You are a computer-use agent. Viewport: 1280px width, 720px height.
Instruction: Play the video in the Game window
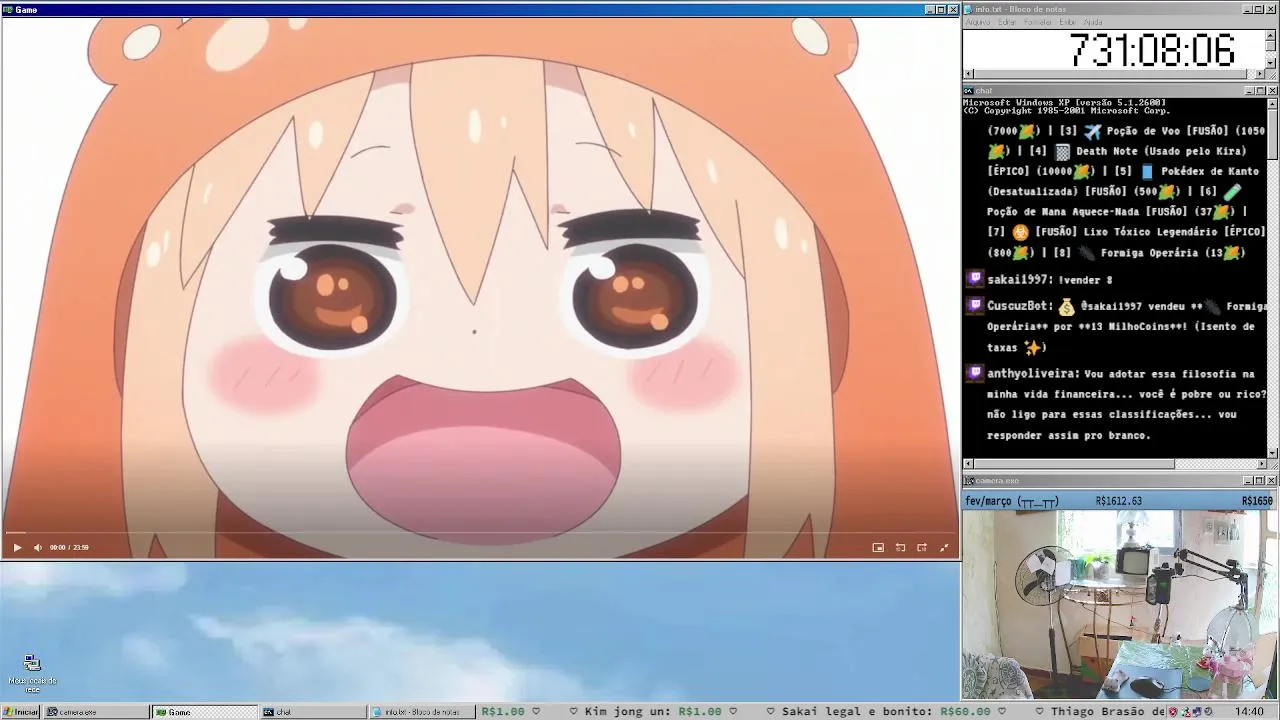(x=17, y=547)
